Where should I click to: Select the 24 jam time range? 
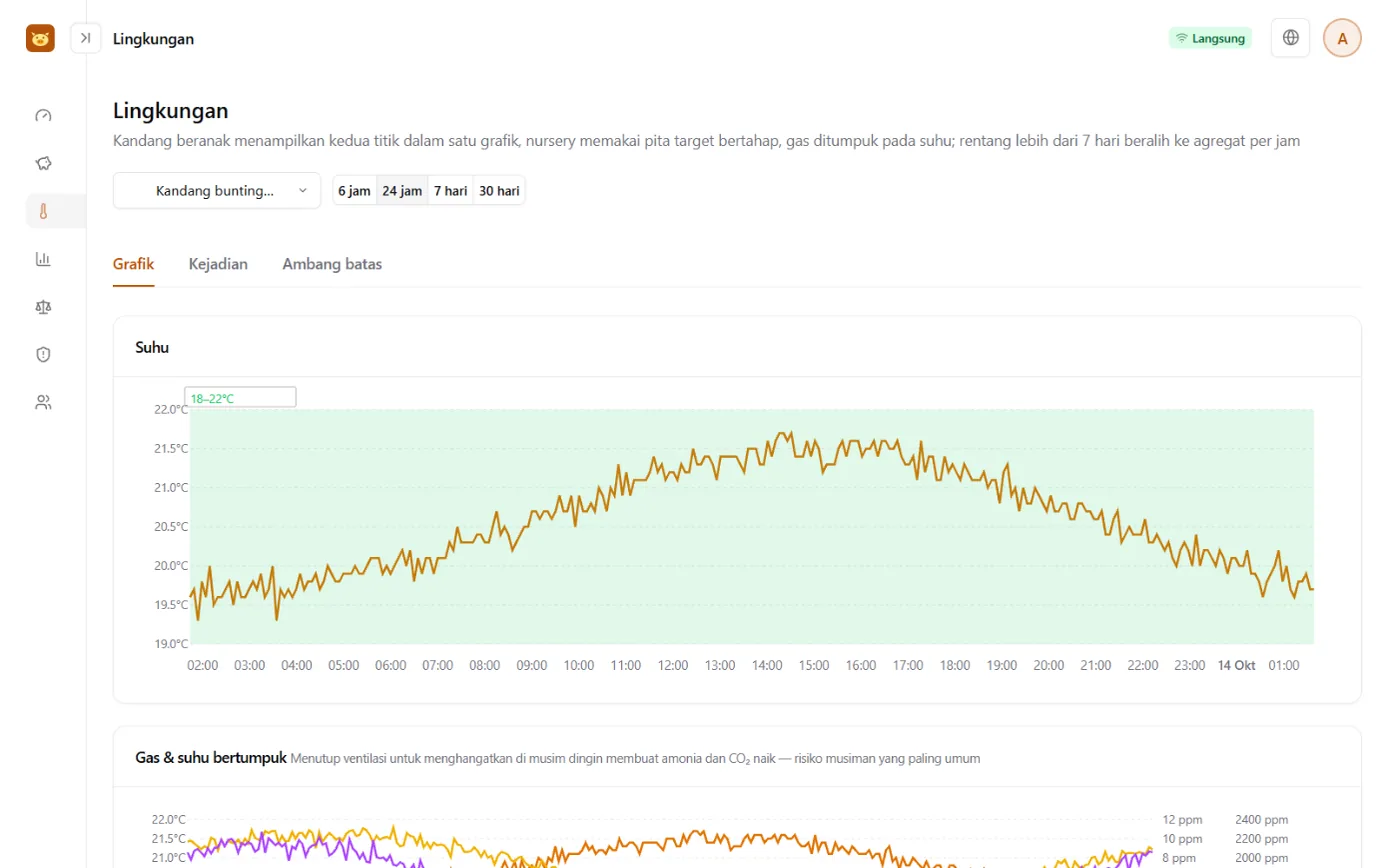pyautogui.click(x=402, y=190)
